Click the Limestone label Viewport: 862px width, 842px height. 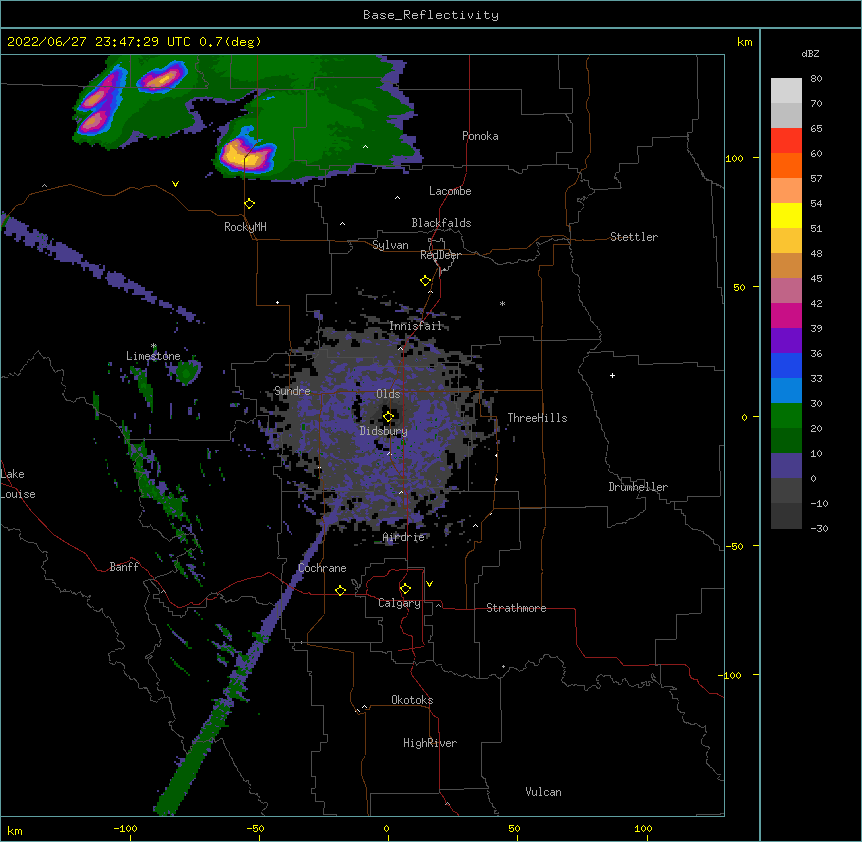(153, 356)
